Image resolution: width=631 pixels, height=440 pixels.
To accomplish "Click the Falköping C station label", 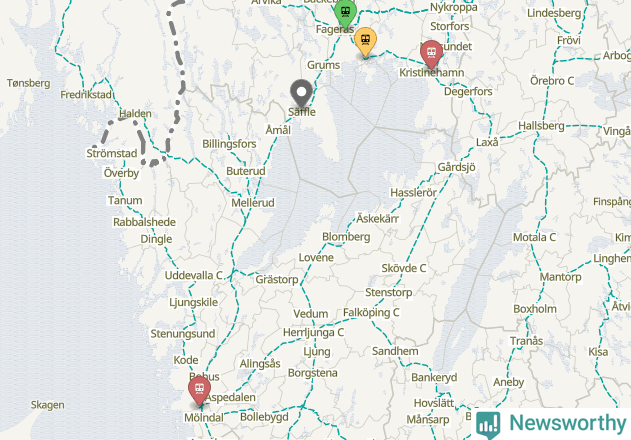I will point(371,313).
